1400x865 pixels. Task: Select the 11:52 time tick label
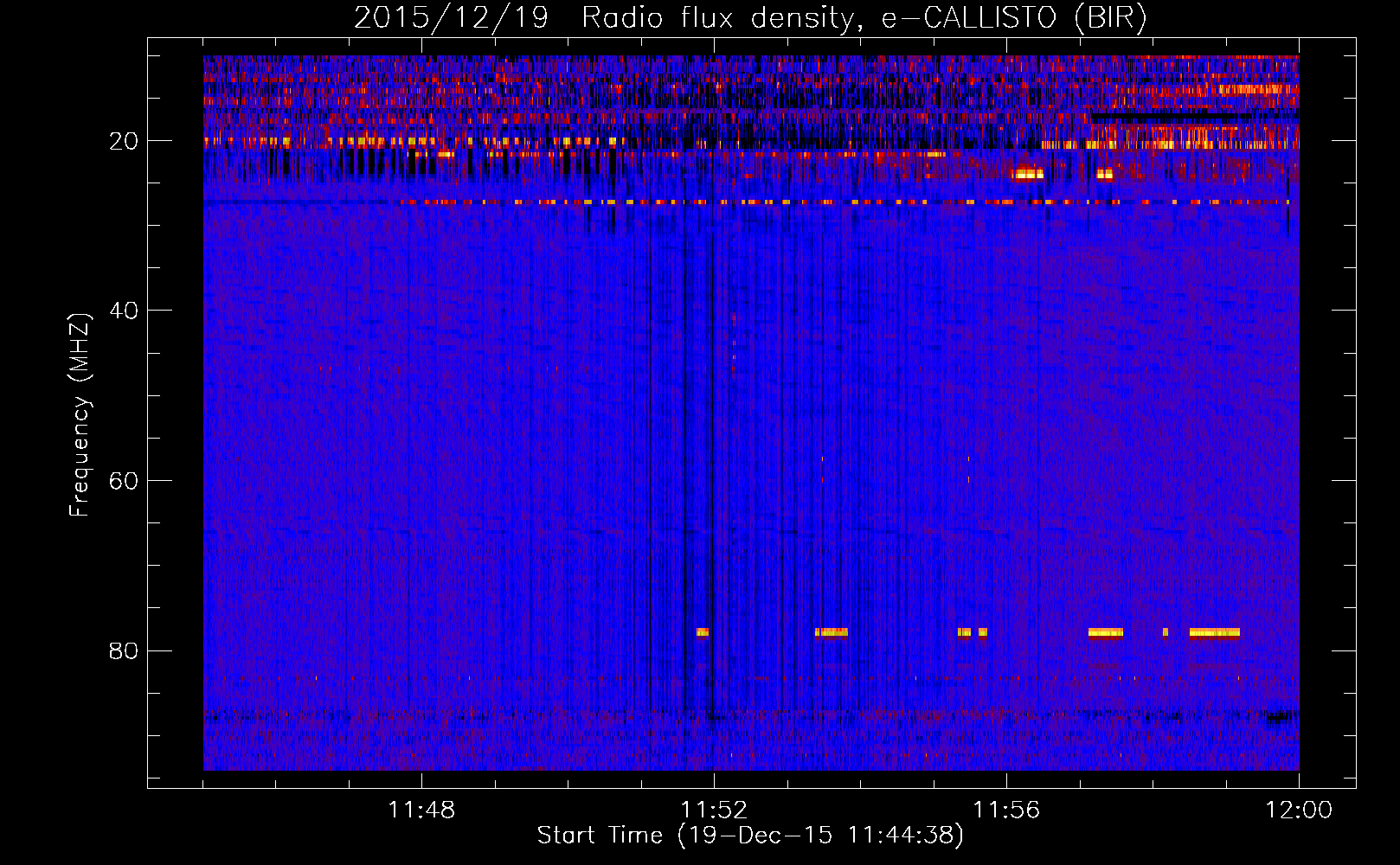pos(714,811)
